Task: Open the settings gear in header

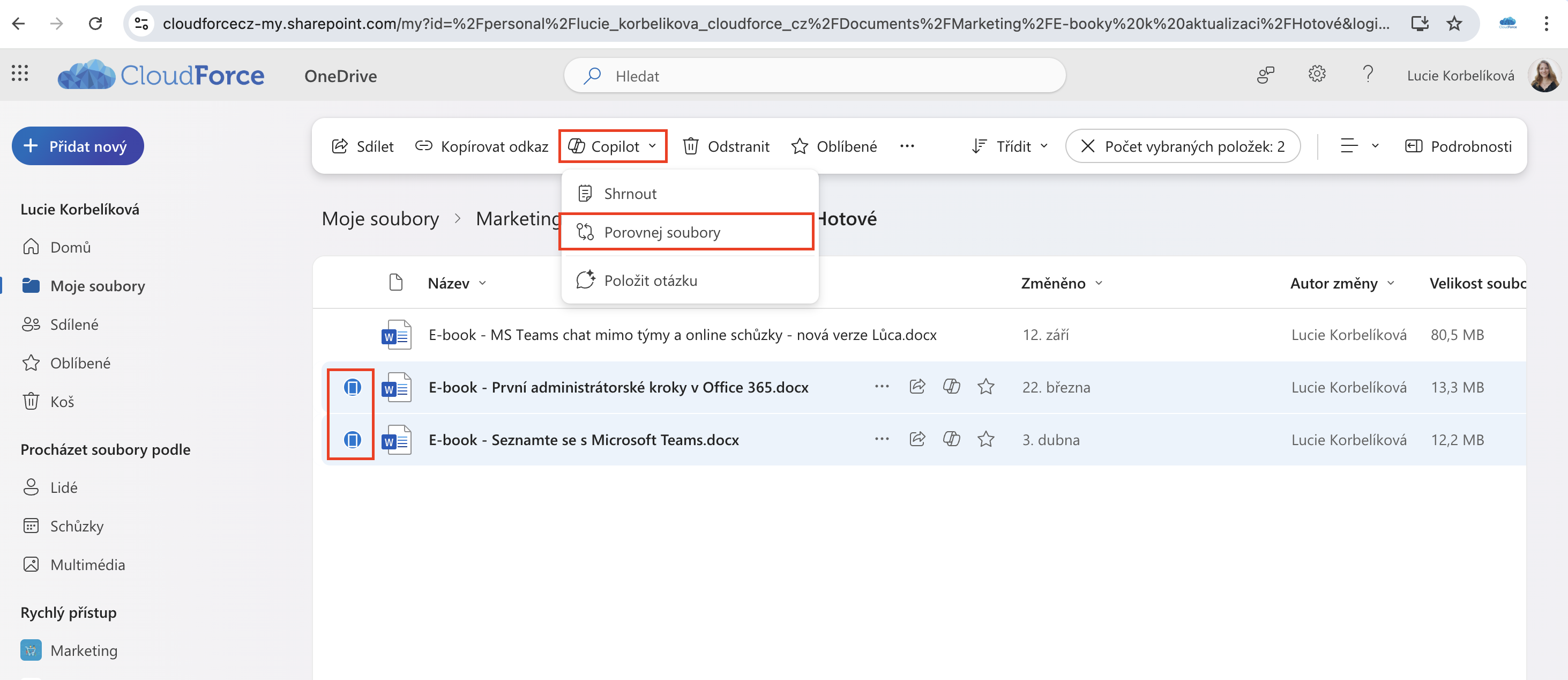Action: point(1317,75)
